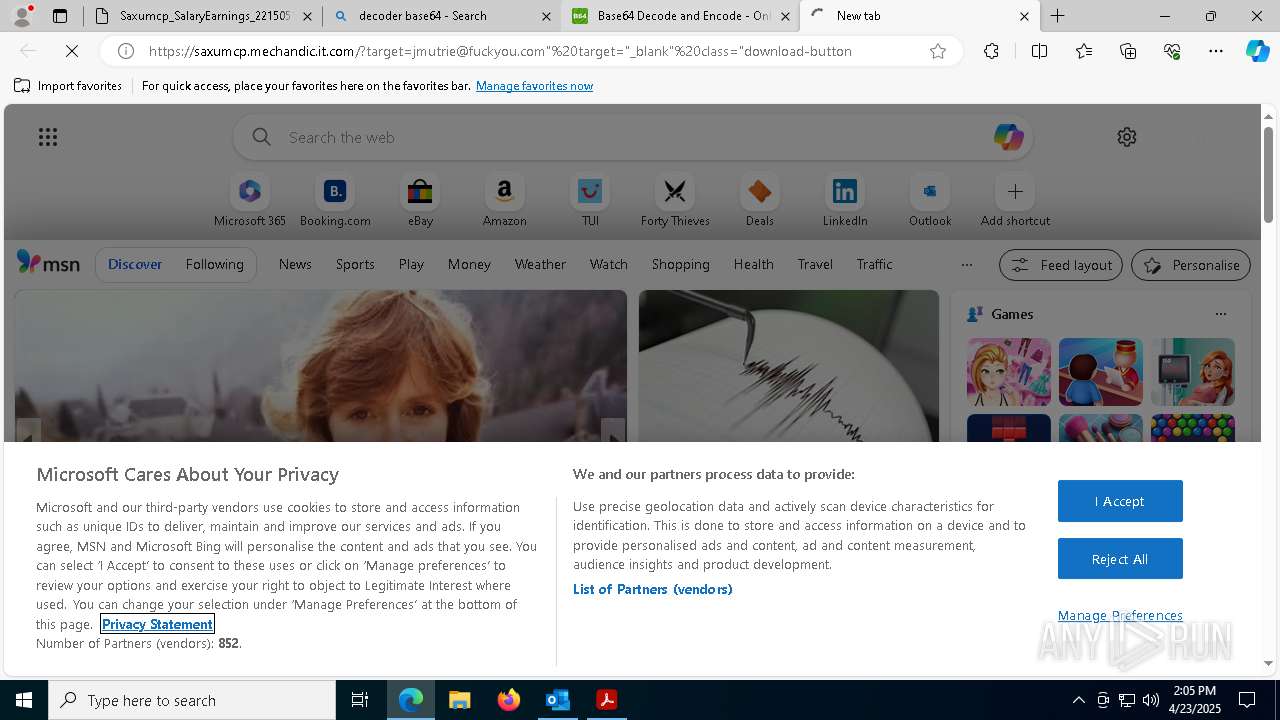Open the Deals shortcut

760,200
